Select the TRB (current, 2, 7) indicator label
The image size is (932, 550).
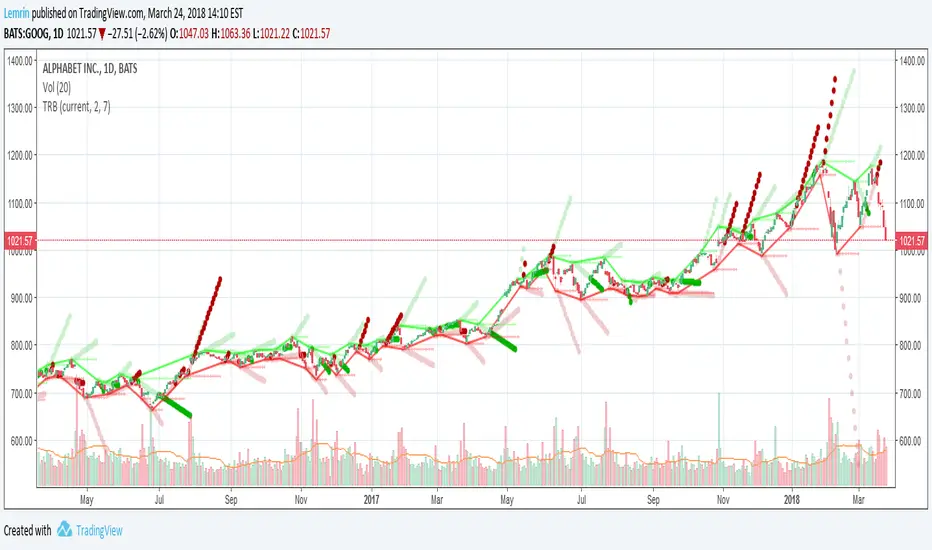click(x=76, y=107)
